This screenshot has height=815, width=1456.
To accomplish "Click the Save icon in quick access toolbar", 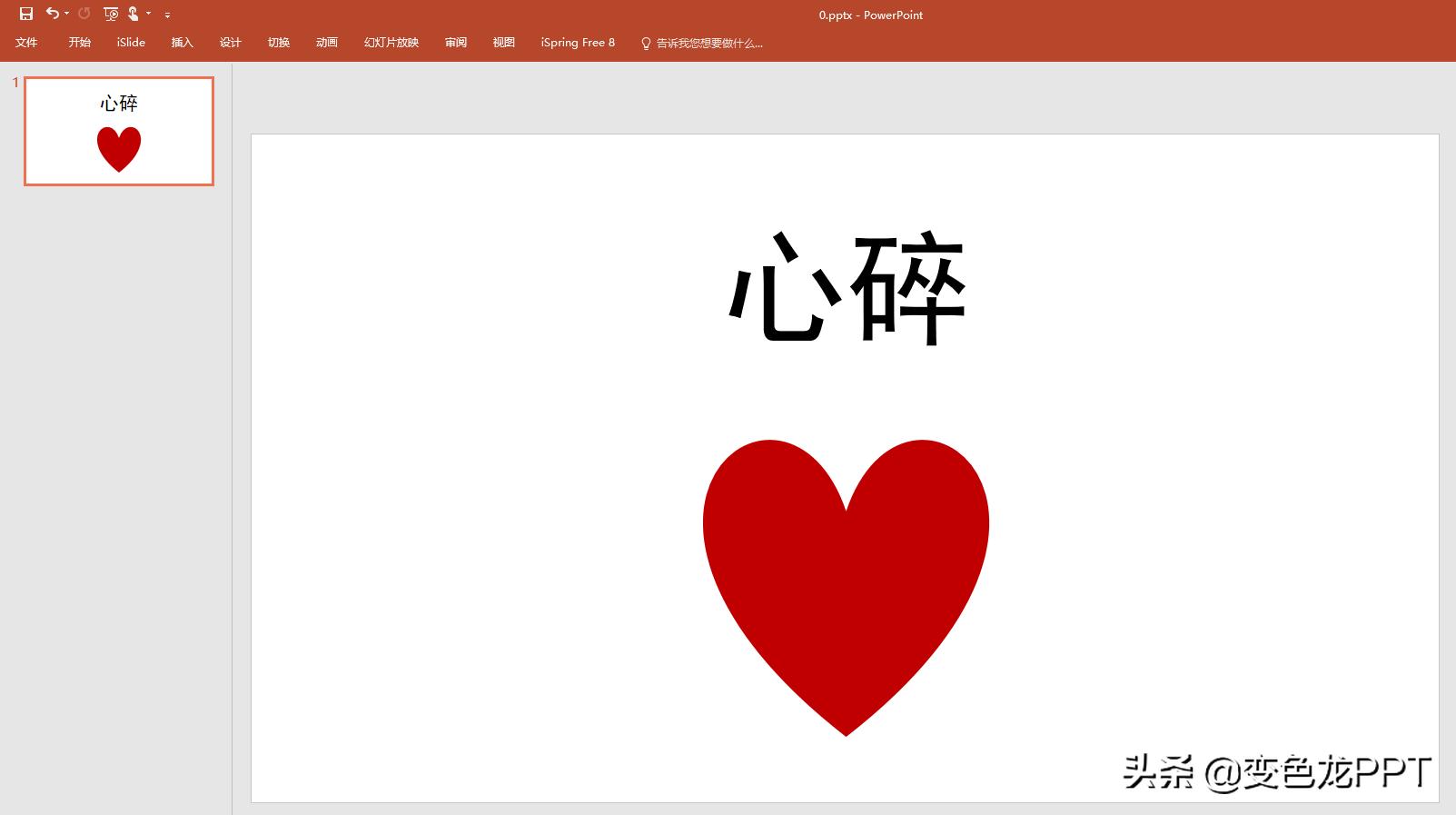I will pos(26,14).
